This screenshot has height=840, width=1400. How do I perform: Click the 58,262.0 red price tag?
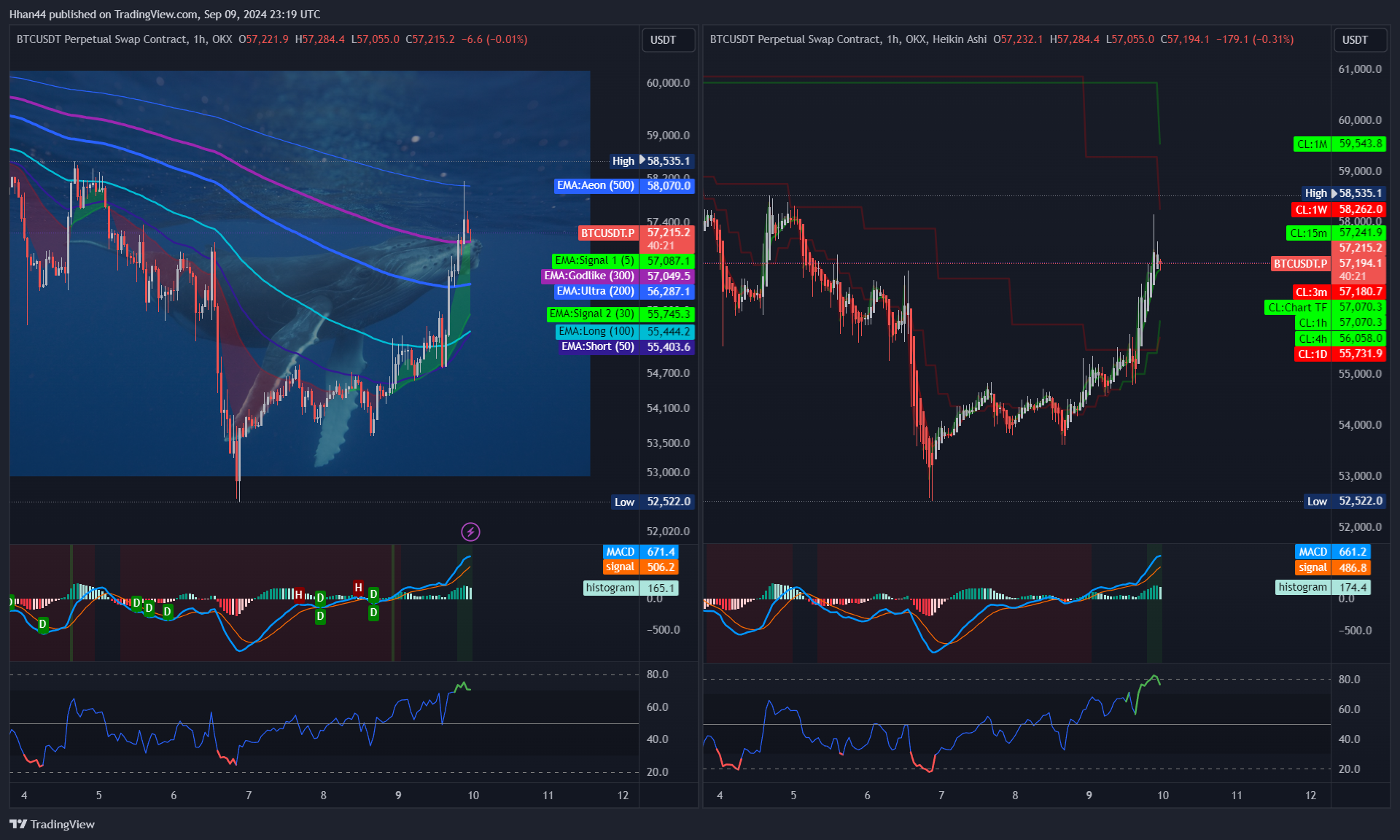1360,209
